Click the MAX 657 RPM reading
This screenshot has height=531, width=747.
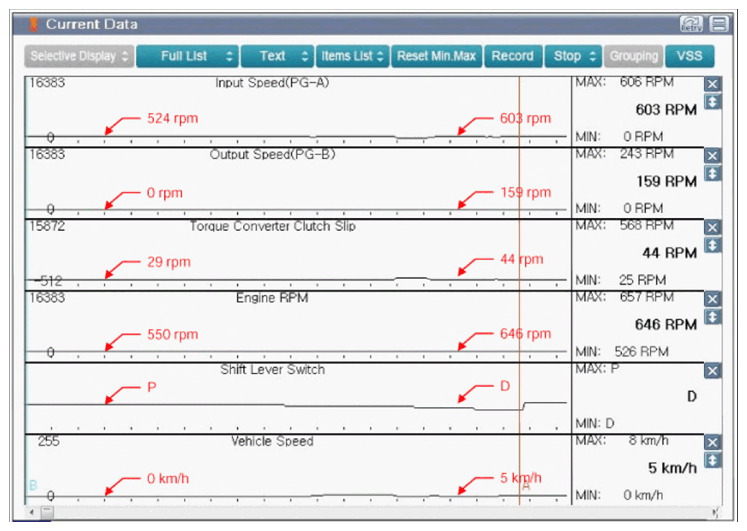624,297
